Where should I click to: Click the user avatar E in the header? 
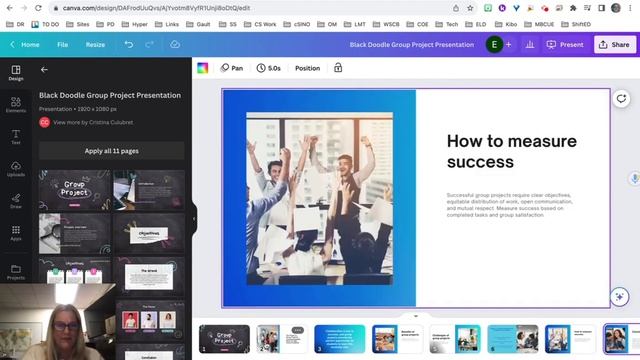[x=494, y=44]
